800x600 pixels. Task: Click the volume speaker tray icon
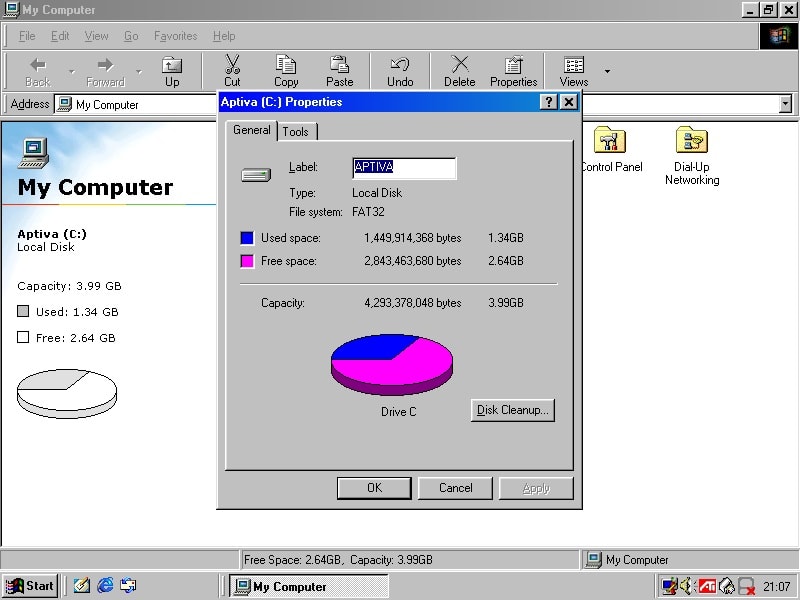[686, 586]
